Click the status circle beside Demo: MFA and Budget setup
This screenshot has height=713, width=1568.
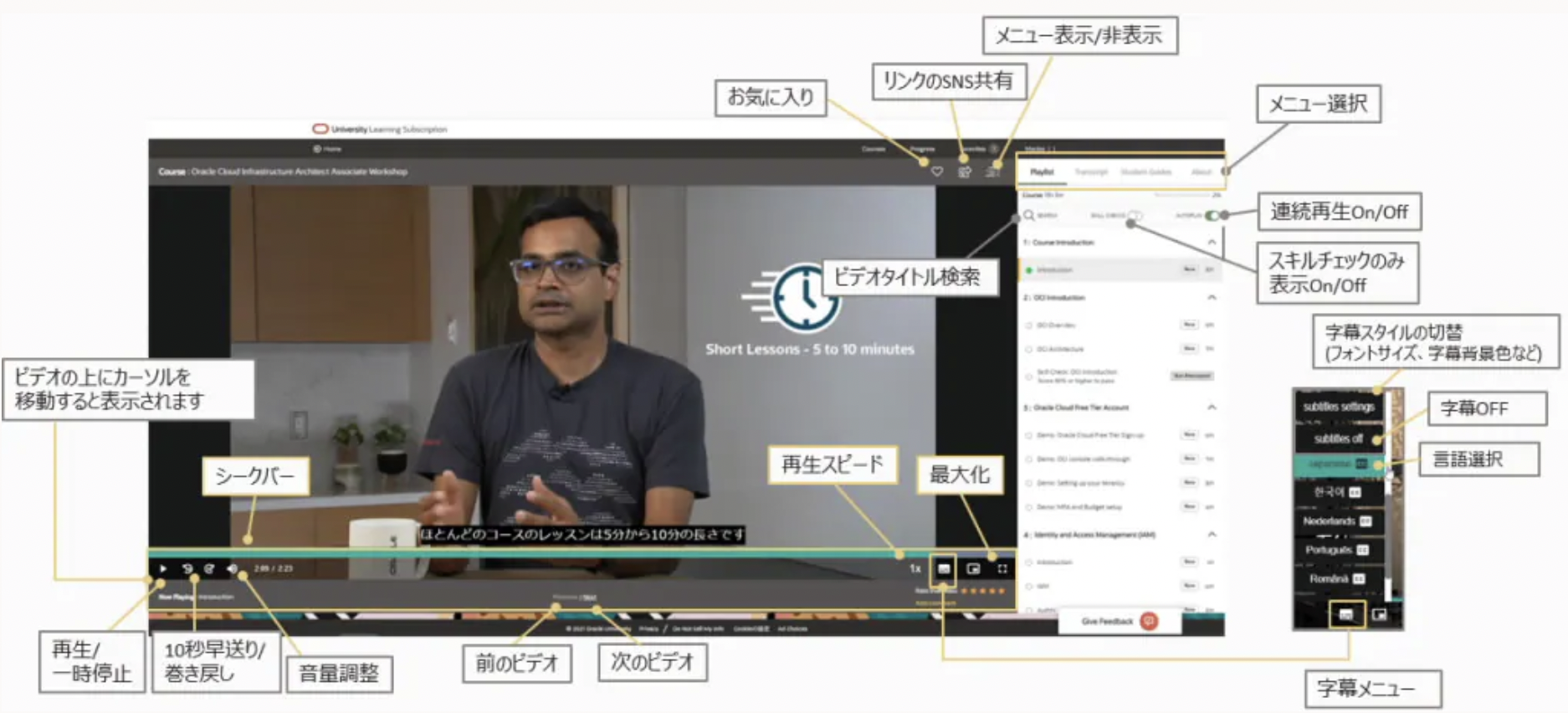coord(1028,506)
